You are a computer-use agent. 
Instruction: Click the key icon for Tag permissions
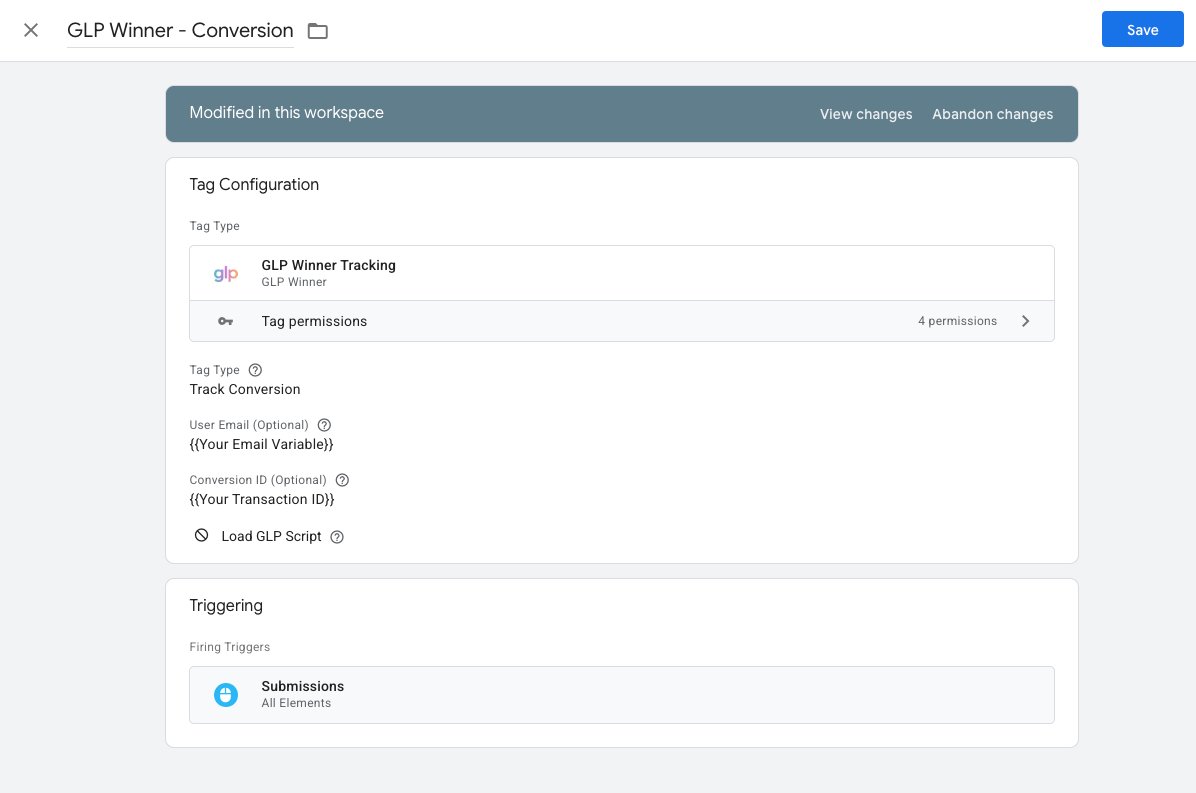226,321
